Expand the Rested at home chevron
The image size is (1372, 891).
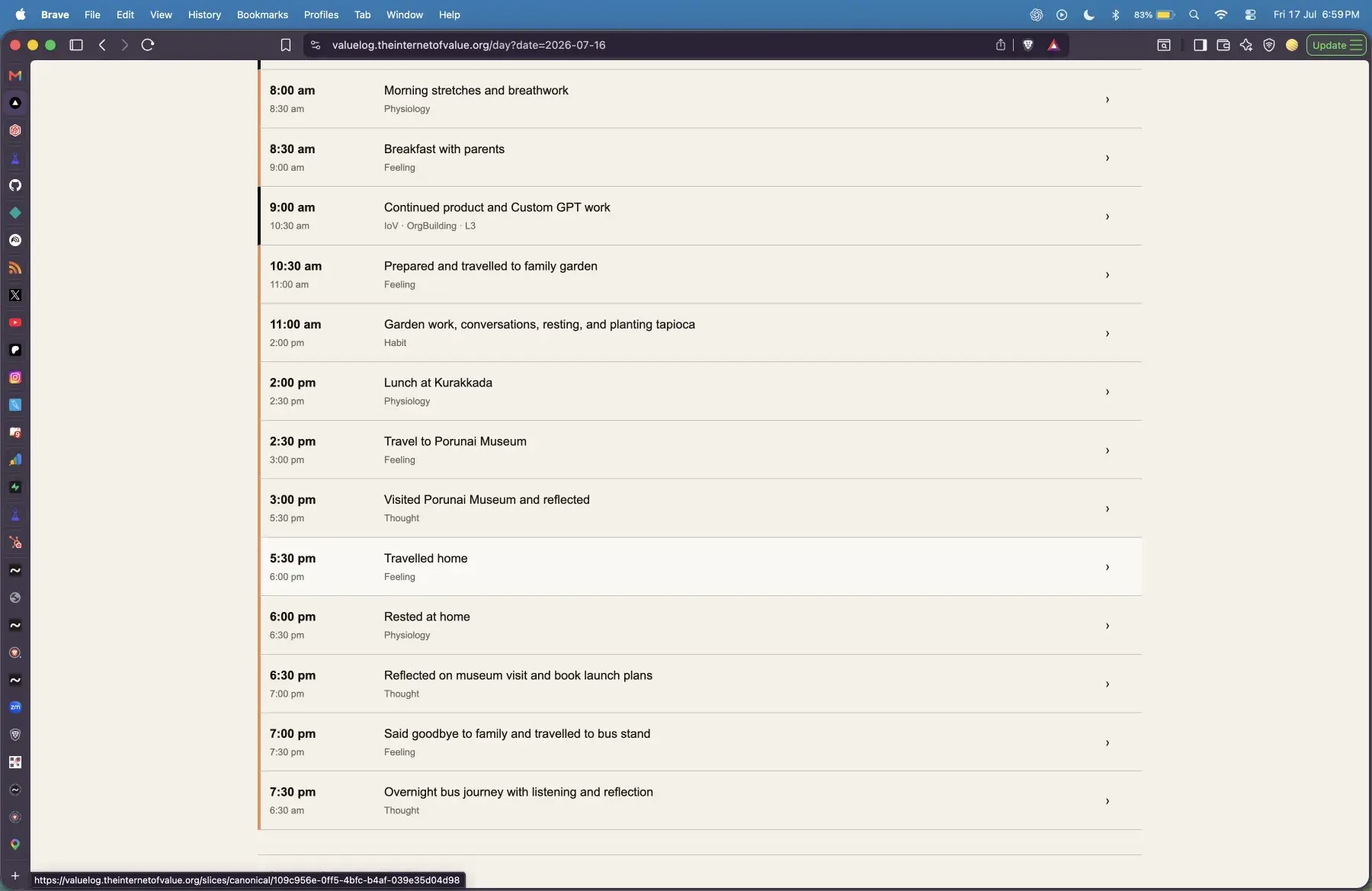point(1108,626)
